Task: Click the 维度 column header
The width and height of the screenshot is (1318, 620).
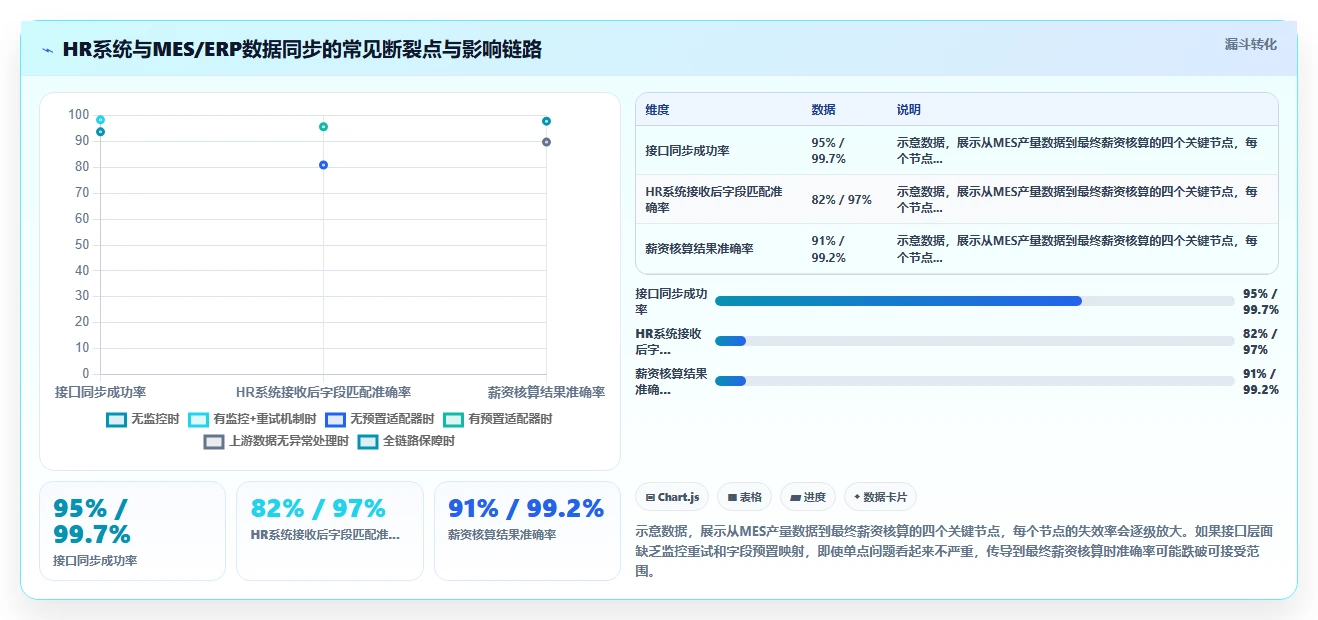Action: click(657, 110)
